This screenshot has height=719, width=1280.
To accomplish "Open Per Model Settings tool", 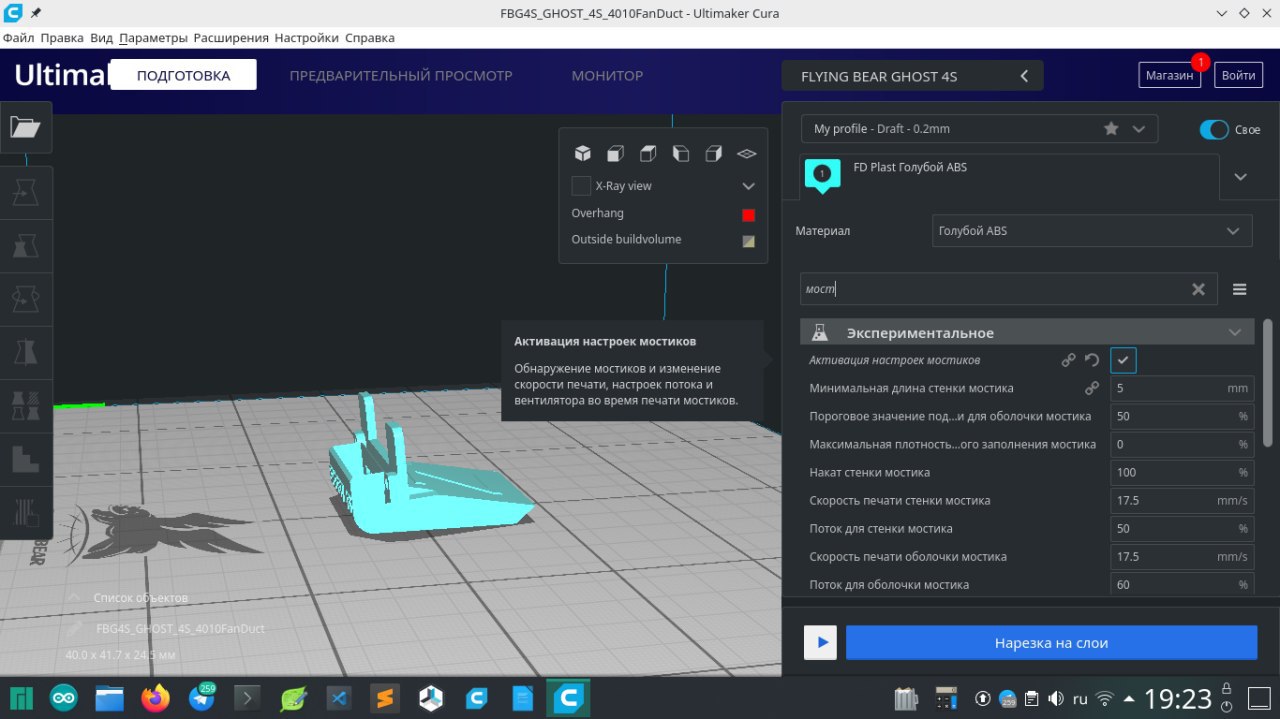I will click(26, 405).
